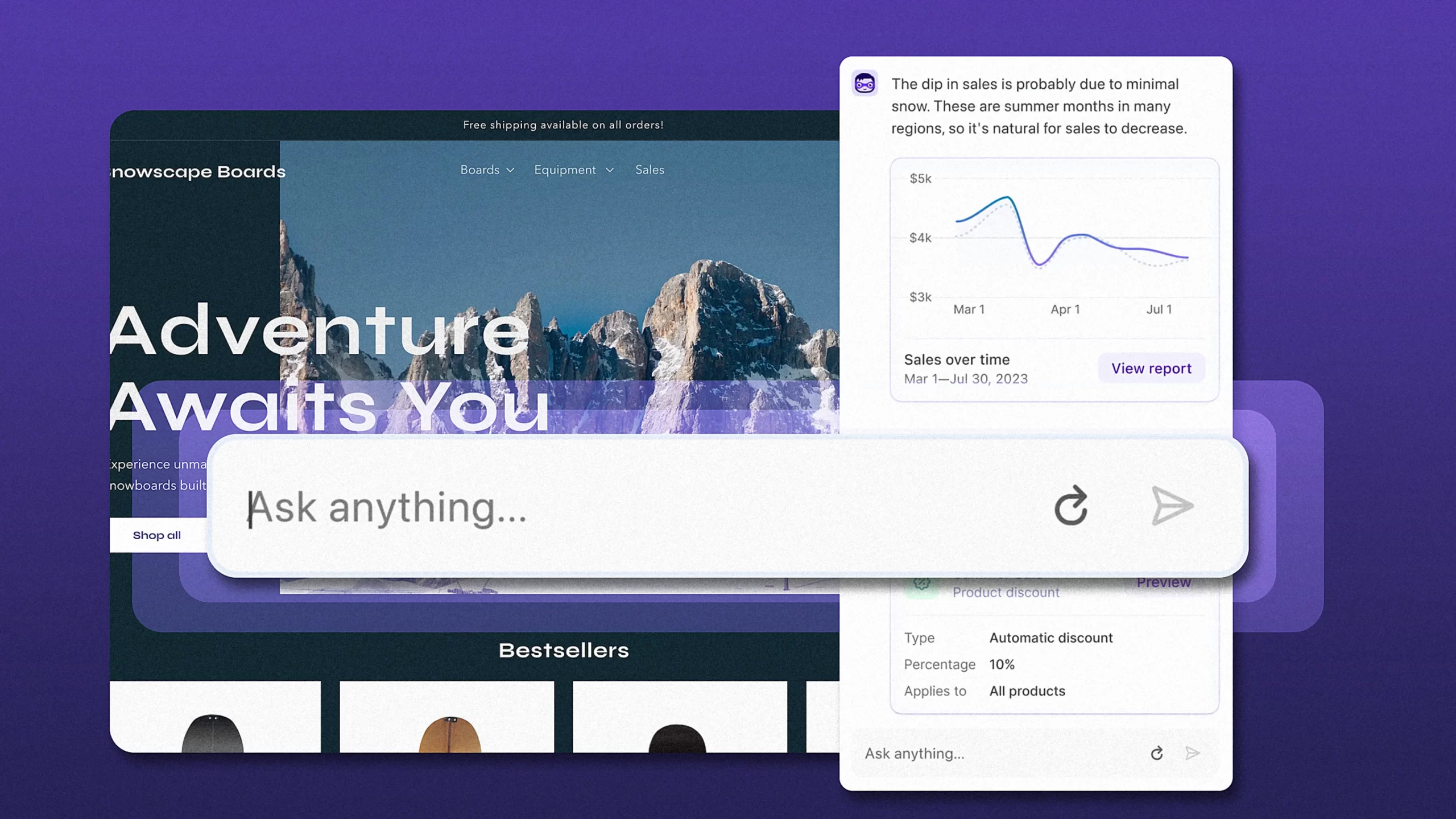This screenshot has height=819, width=1456.
Task: Click the green checkmark discount icon
Action: (x=920, y=580)
